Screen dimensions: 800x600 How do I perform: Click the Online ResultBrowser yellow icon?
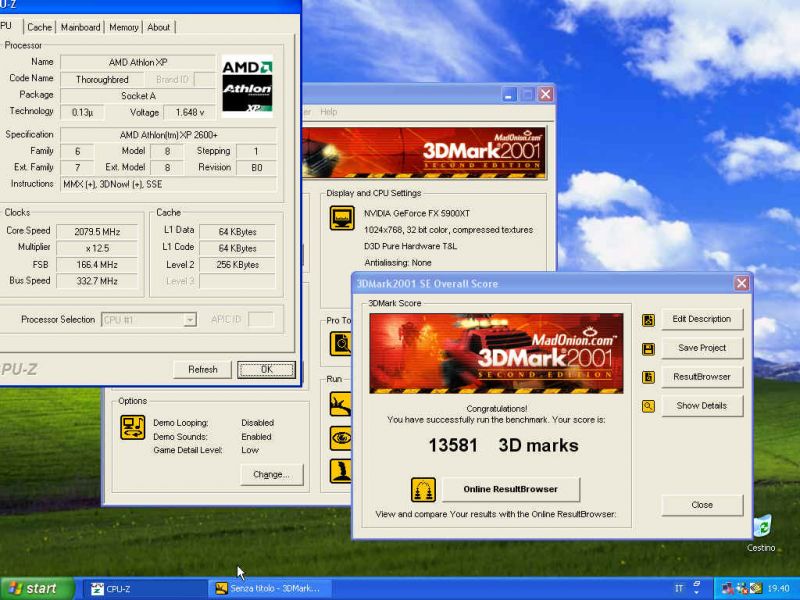(x=423, y=490)
